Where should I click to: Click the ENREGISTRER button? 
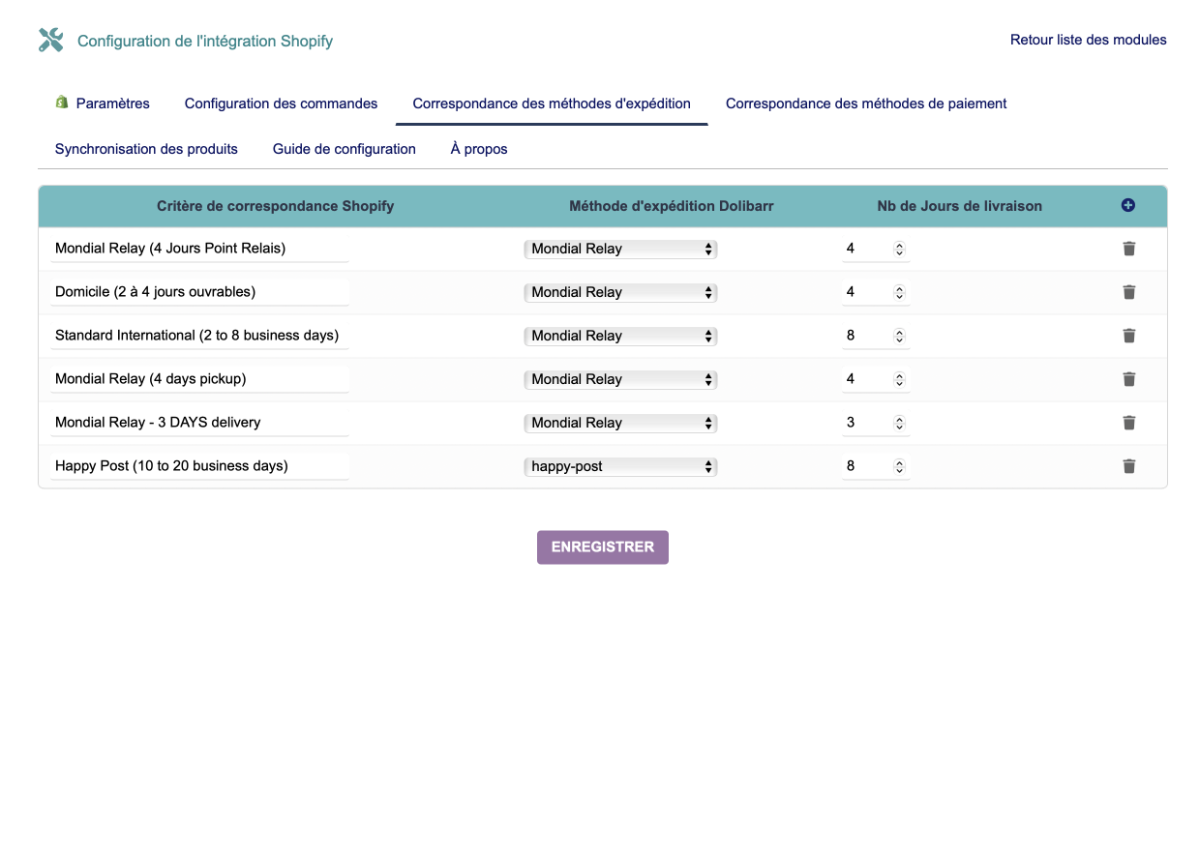(x=602, y=547)
